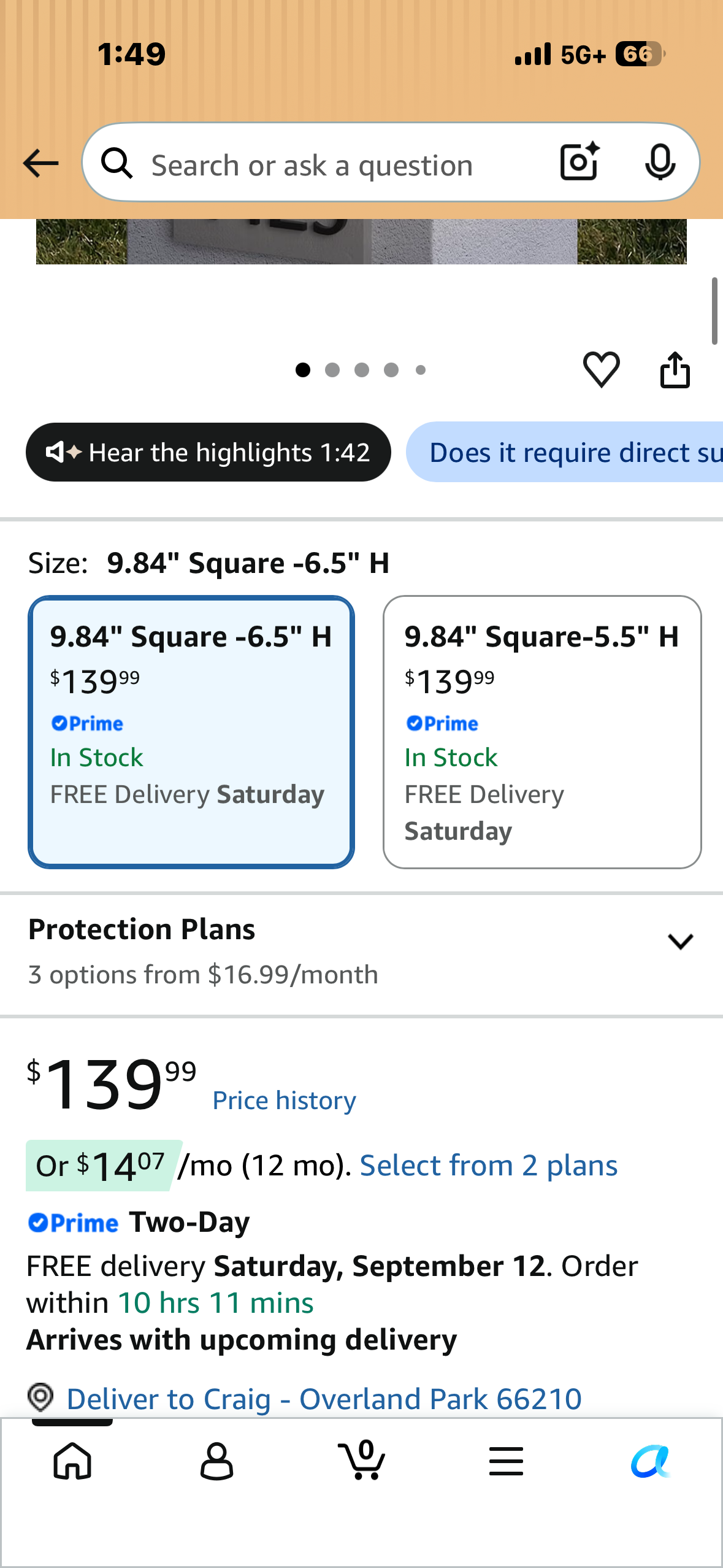The width and height of the screenshot is (723, 1568).
Task: Select the 9.84" Square-5.5" H size option
Action: [x=542, y=732]
